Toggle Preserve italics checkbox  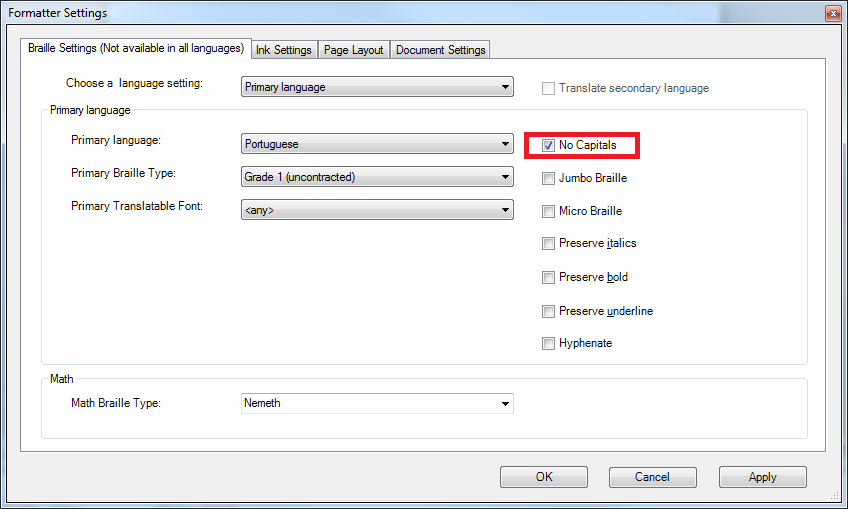coord(549,244)
